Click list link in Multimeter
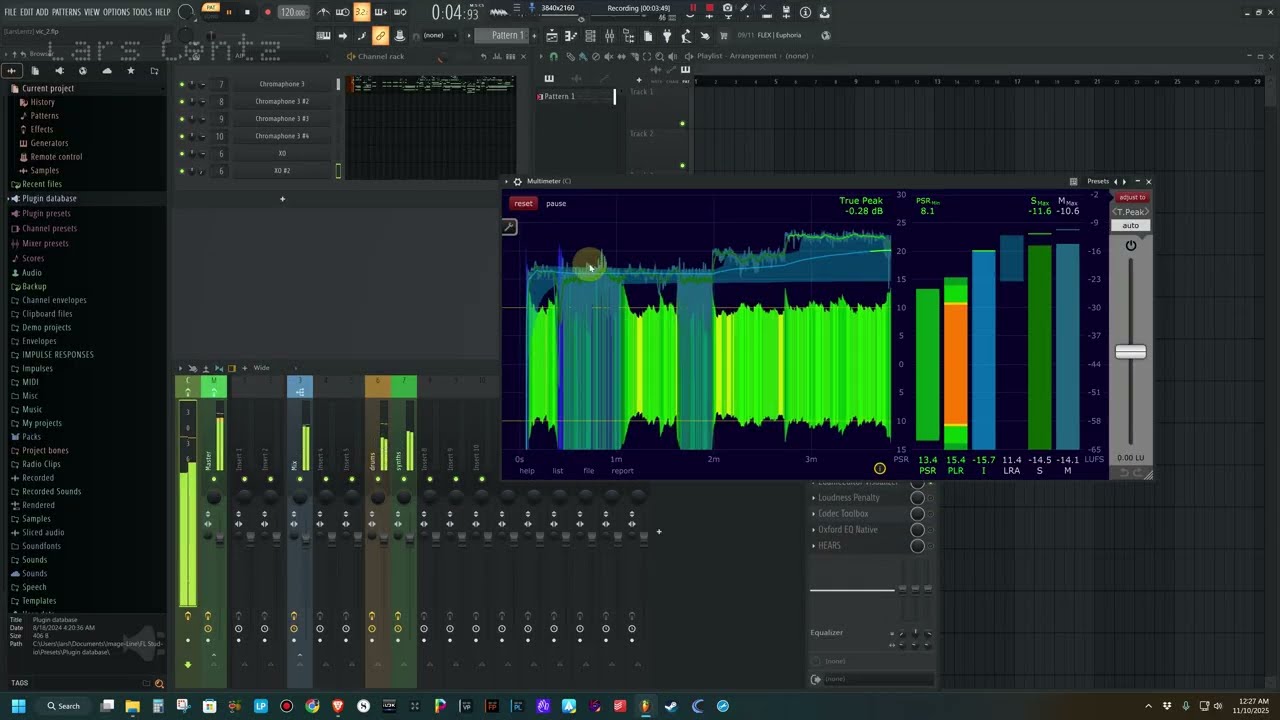1280x720 pixels. click(558, 471)
